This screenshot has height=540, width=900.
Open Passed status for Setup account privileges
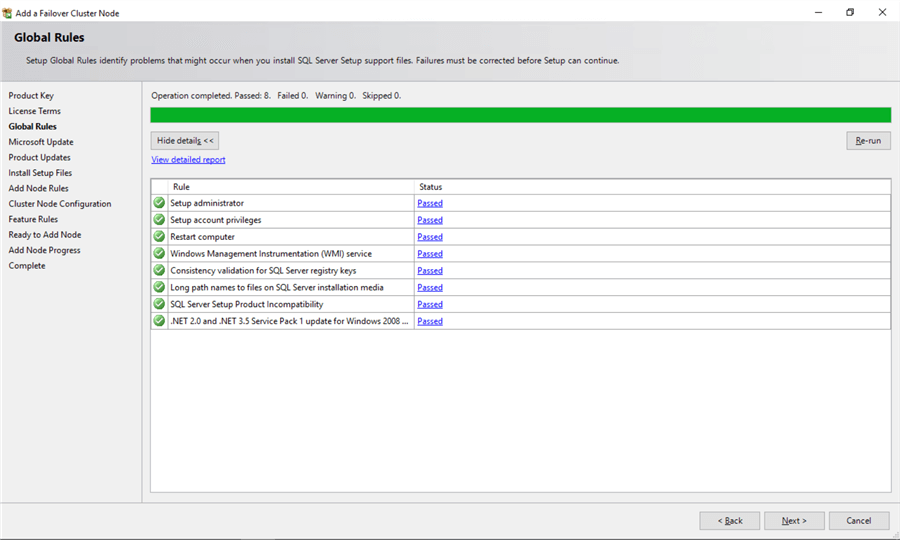click(430, 220)
